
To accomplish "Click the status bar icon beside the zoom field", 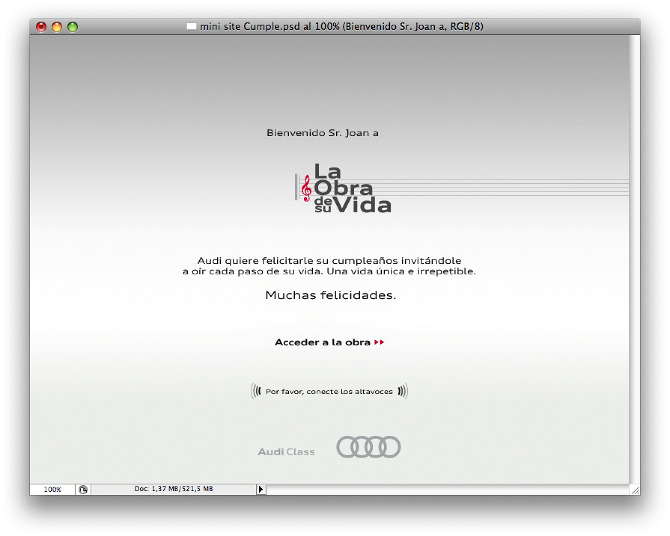I will point(83,489).
